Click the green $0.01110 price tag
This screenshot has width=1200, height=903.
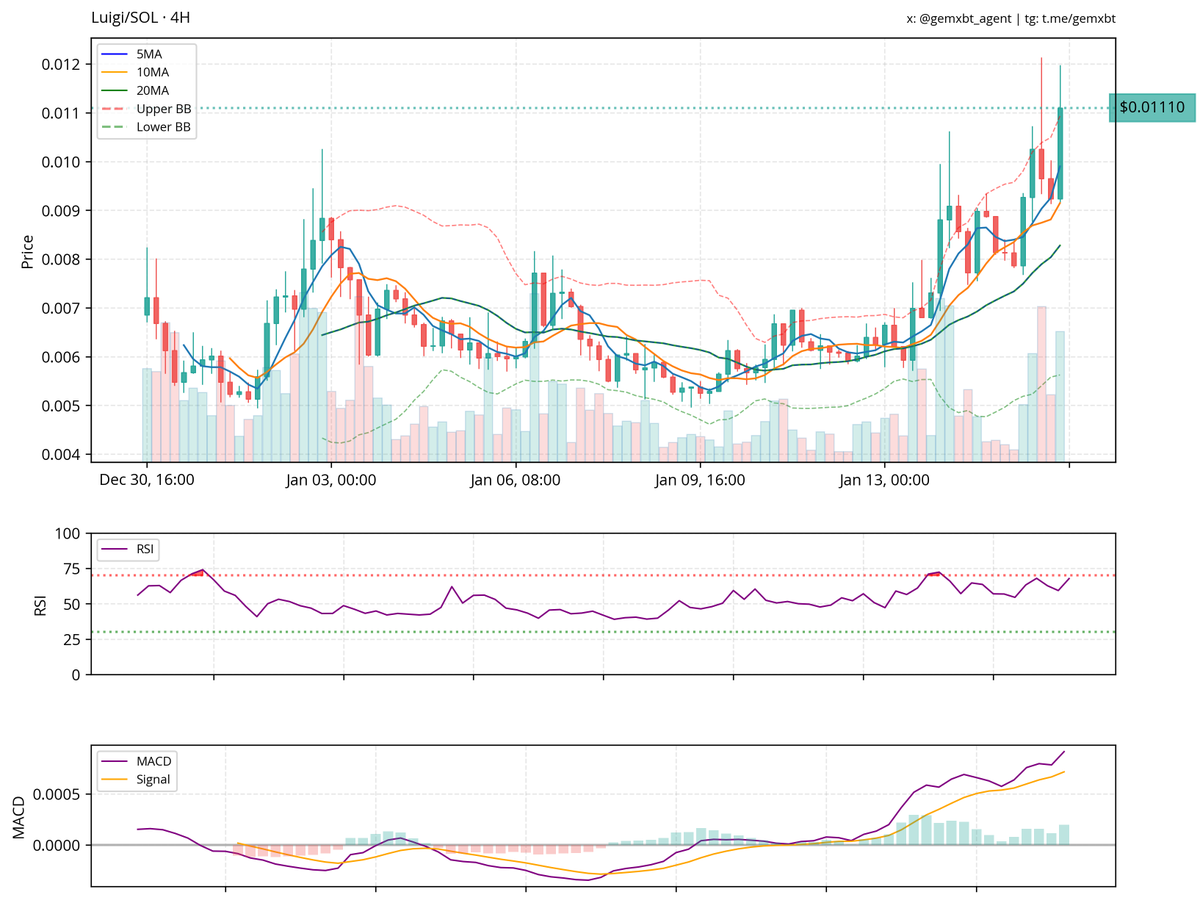1152,106
